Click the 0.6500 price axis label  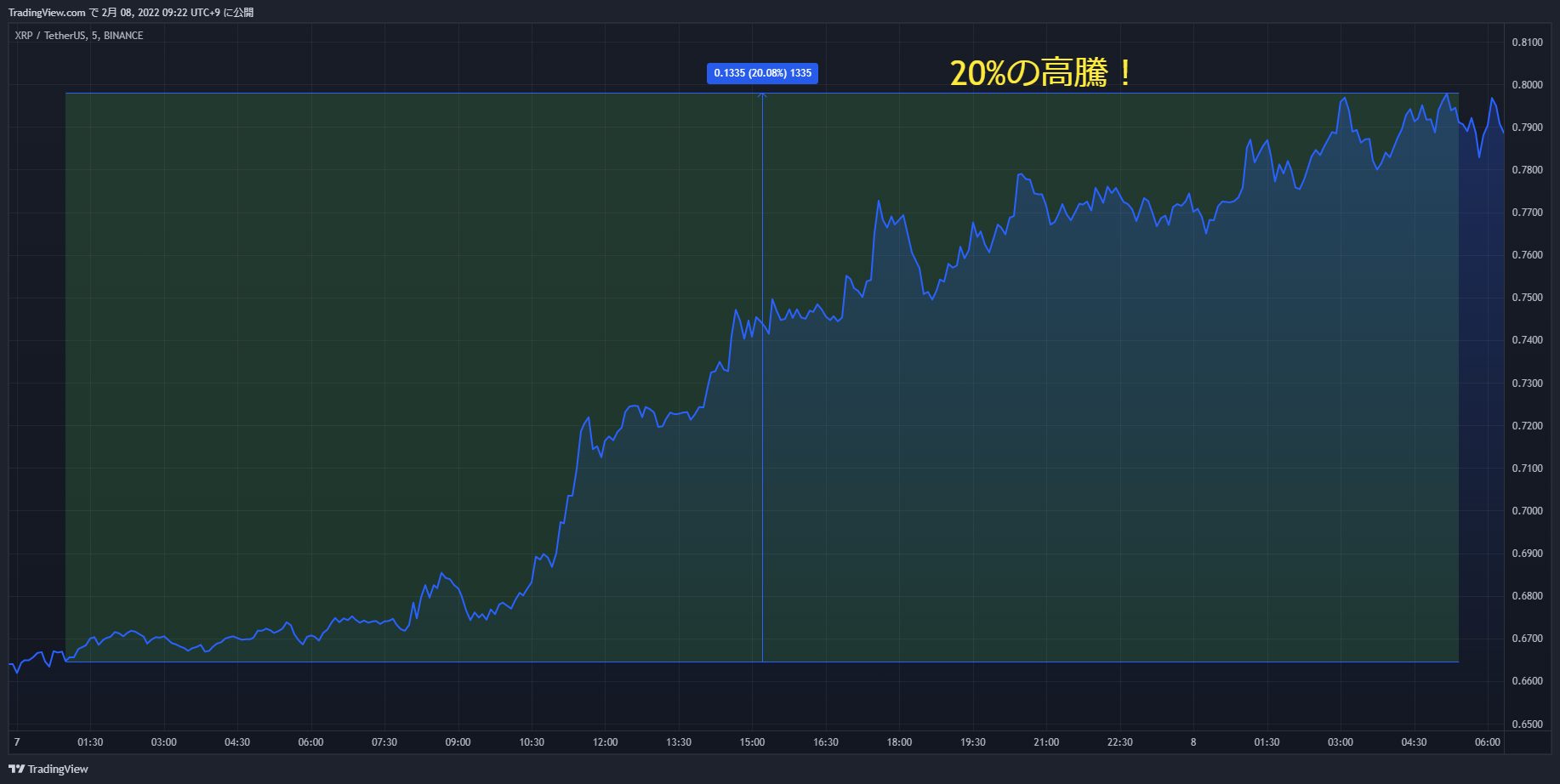(1527, 724)
